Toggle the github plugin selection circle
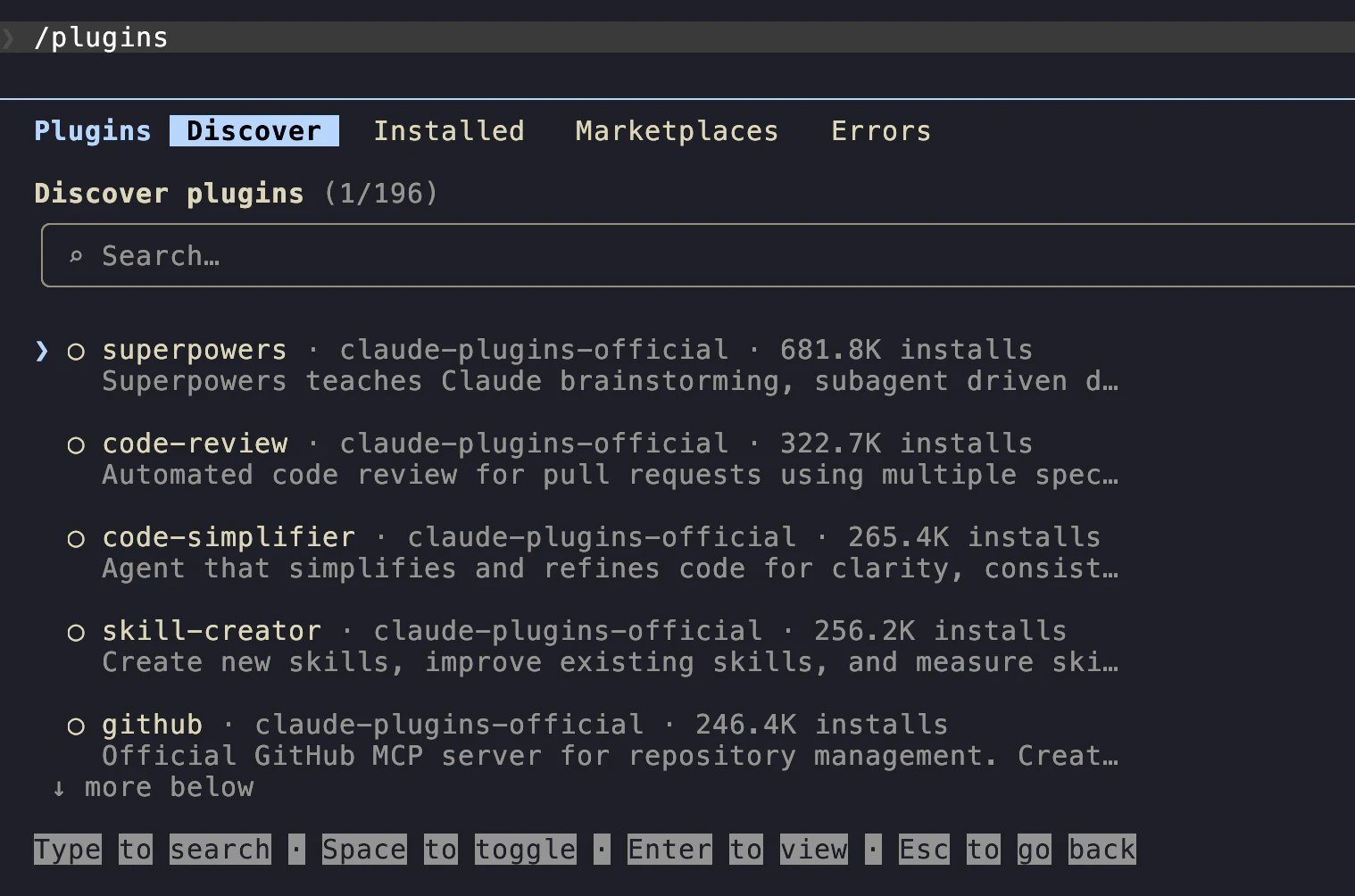The image size is (1355, 896). tap(76, 726)
